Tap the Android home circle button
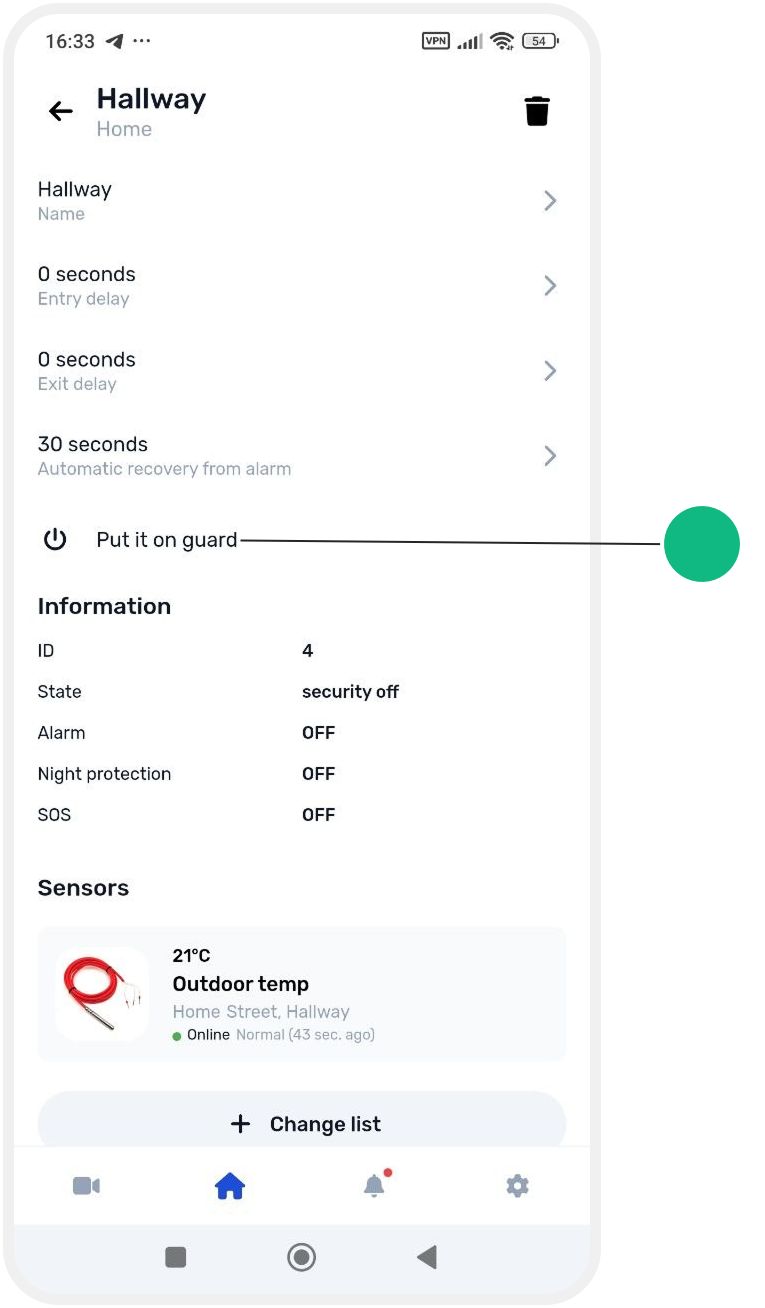This screenshot has width=765, height=1308. [301, 1257]
